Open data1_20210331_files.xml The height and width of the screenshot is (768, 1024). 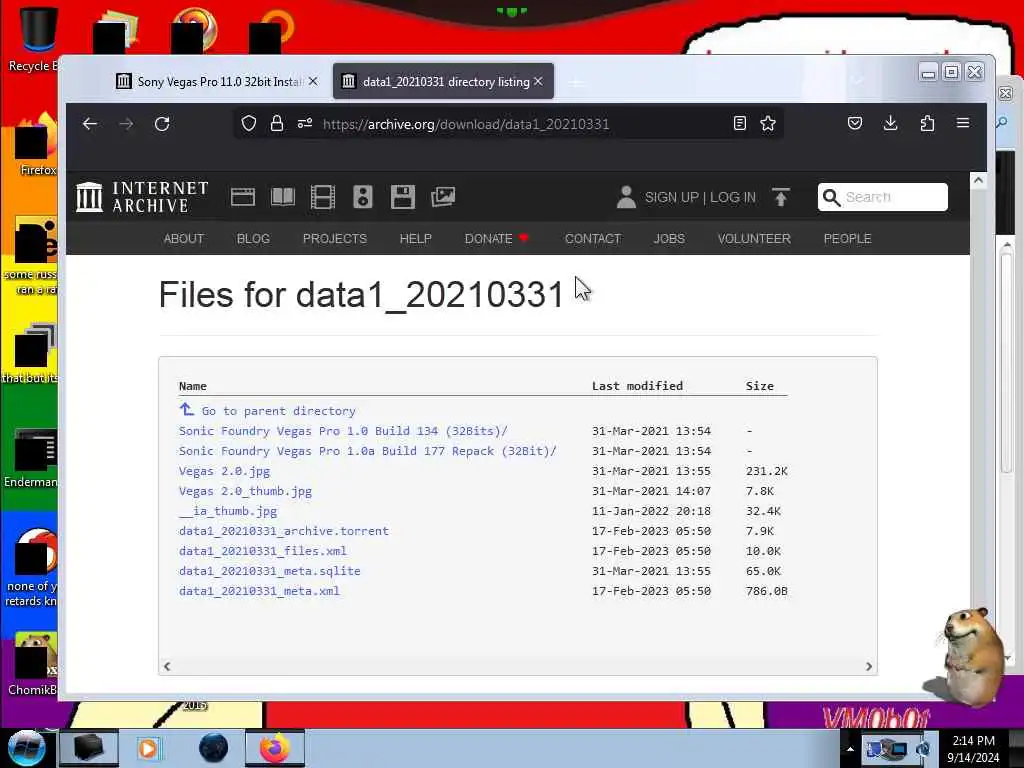263,551
